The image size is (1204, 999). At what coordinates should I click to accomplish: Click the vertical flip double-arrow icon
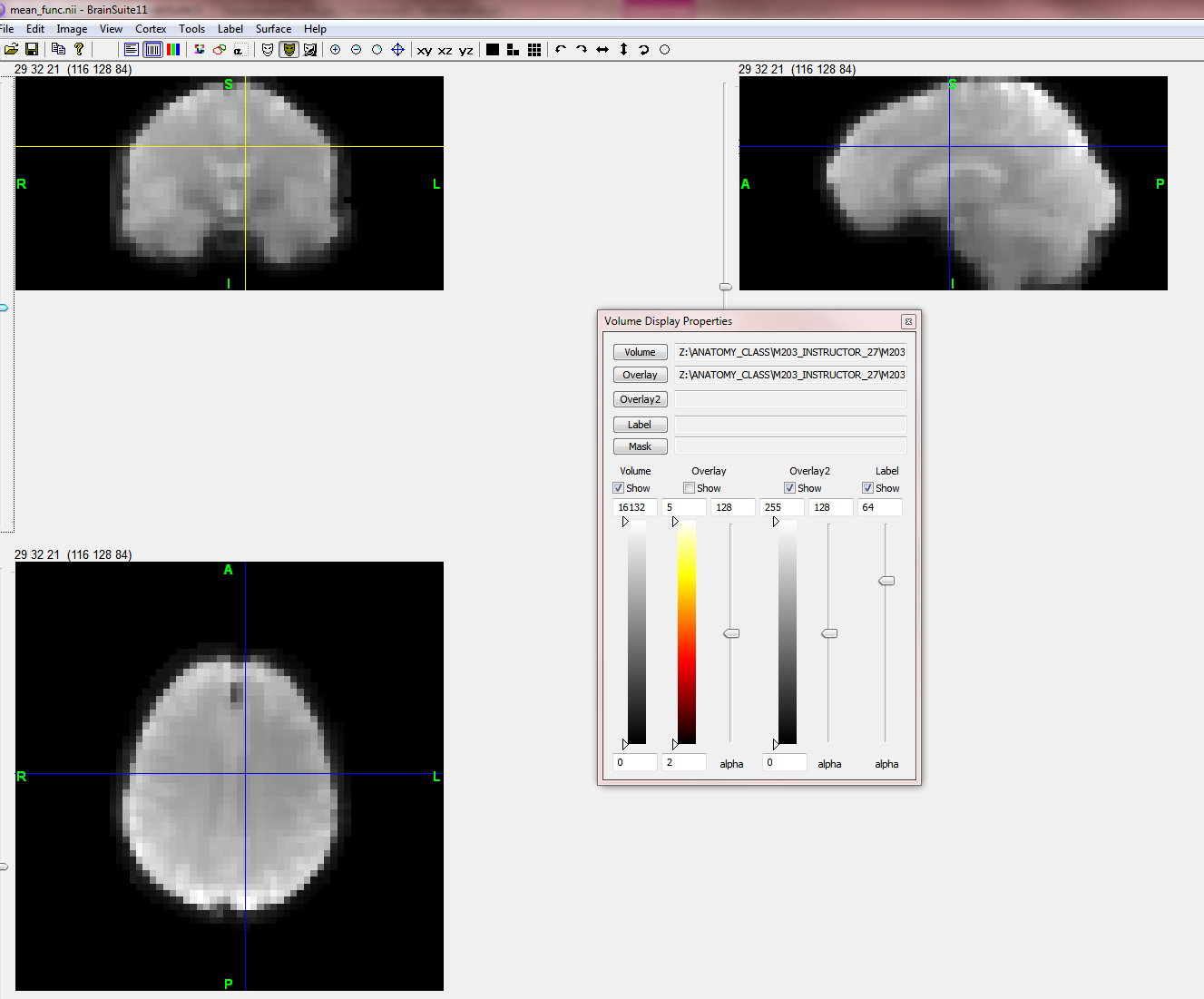click(623, 49)
